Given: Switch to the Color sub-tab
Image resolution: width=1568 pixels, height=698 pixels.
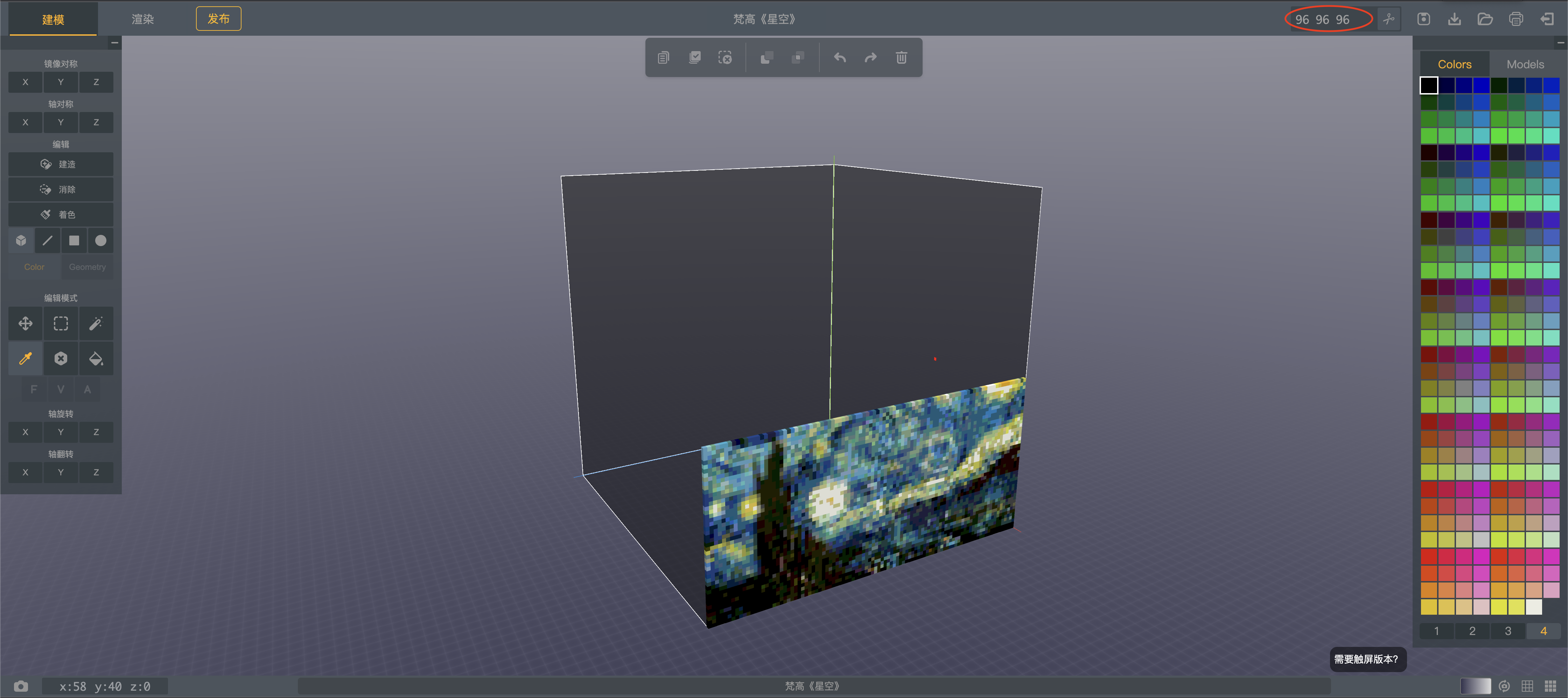Looking at the screenshot, I should (x=34, y=267).
